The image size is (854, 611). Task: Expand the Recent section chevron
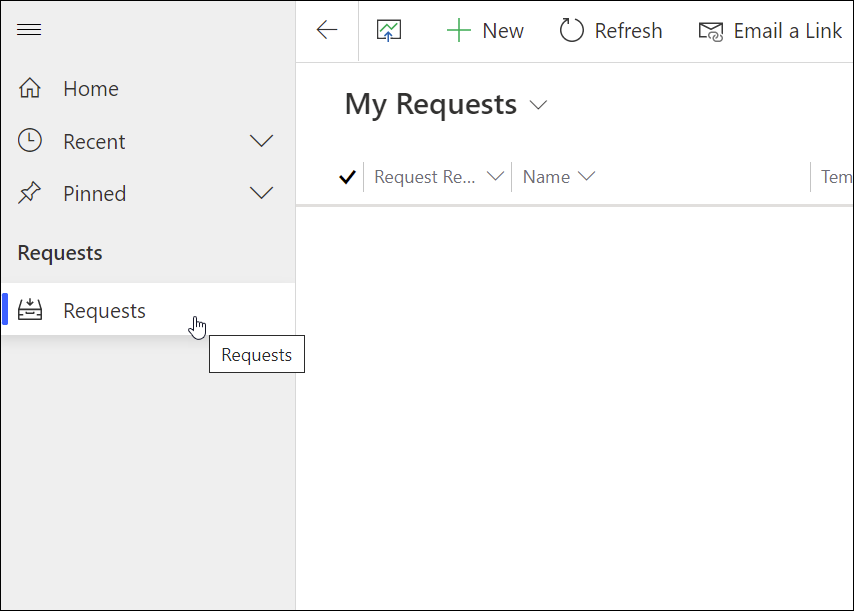coord(261,141)
